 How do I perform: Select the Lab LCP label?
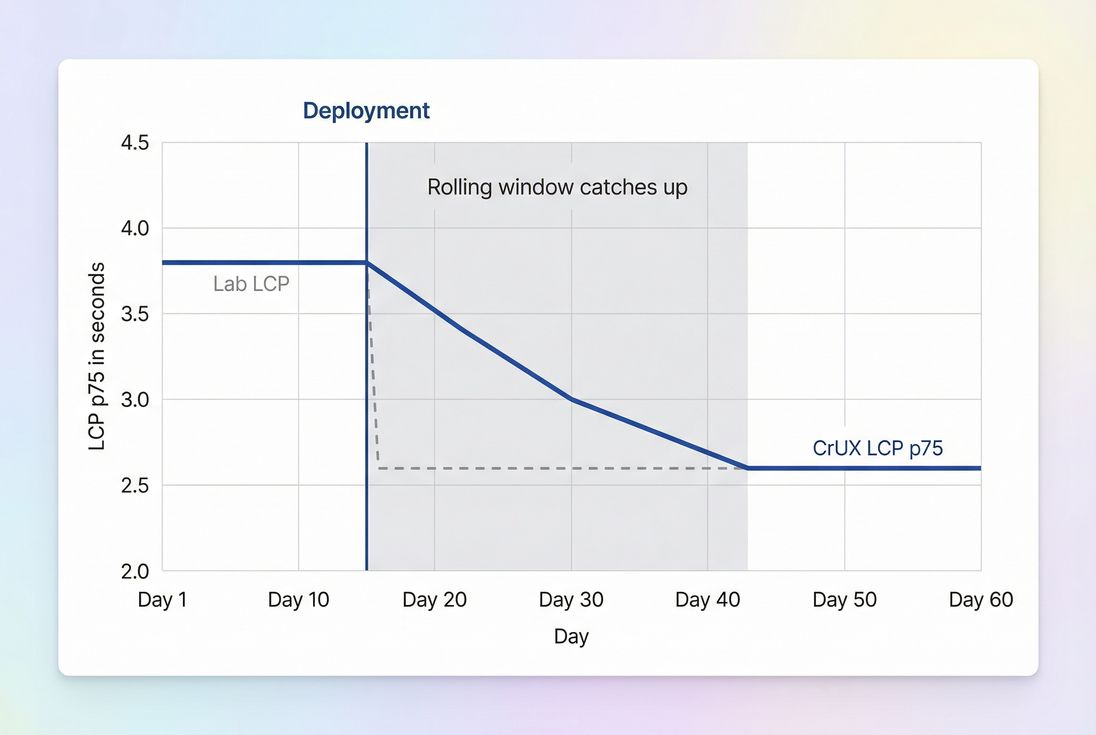point(250,284)
